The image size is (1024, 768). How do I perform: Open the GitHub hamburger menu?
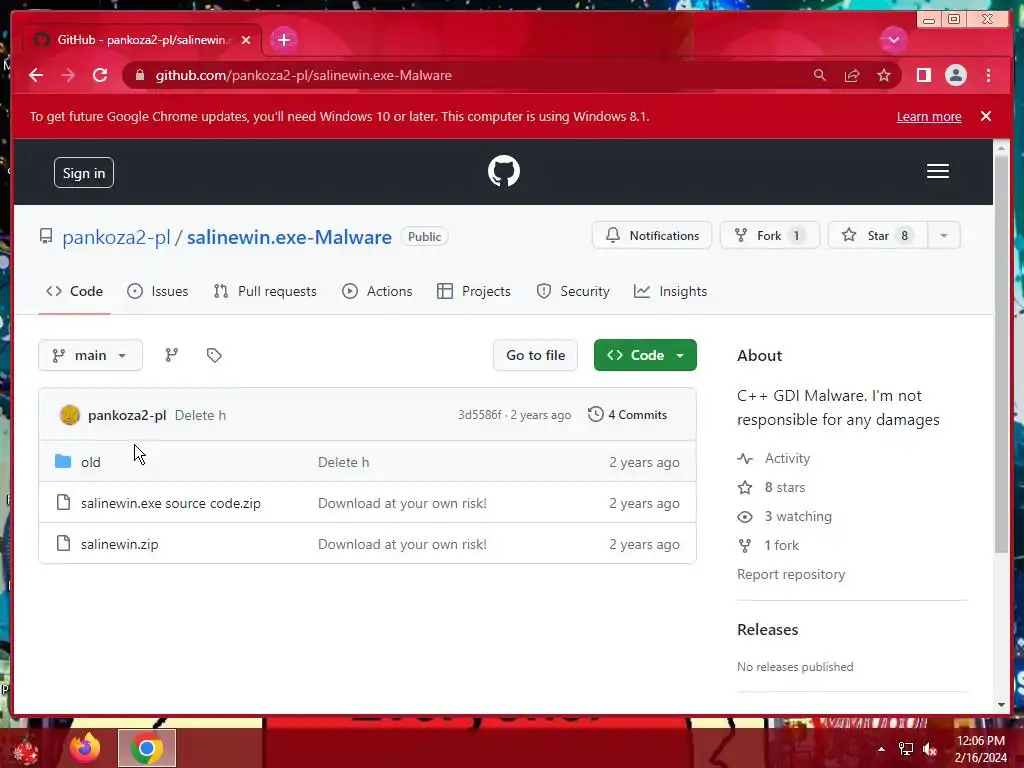[937, 171]
